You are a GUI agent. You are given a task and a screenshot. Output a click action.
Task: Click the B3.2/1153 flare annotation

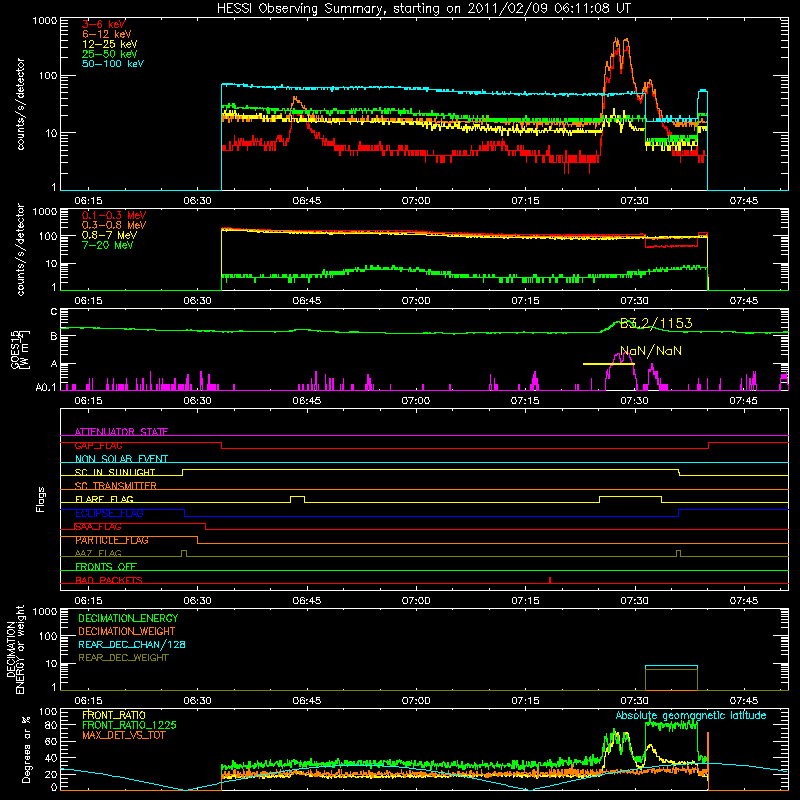coord(656,323)
